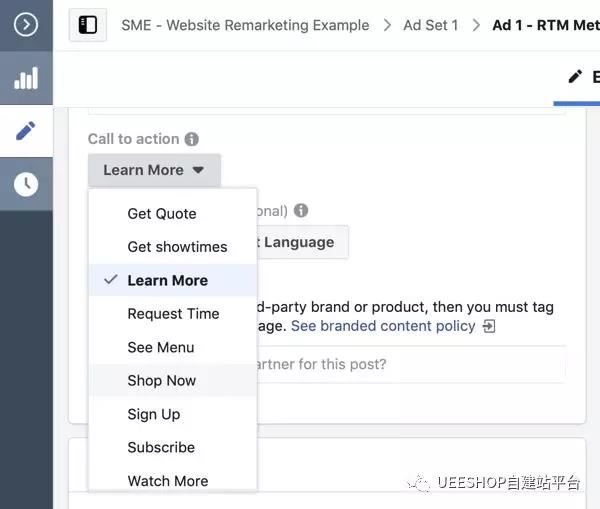Viewport: 600px width, 509px height.
Task: Pick Subscribe from the list
Action: point(161,447)
